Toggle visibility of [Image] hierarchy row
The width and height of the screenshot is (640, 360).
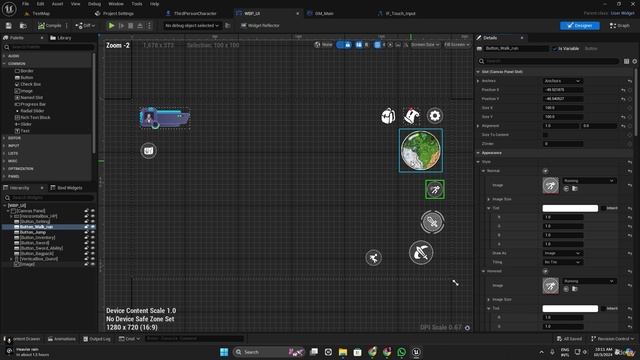click(93, 264)
